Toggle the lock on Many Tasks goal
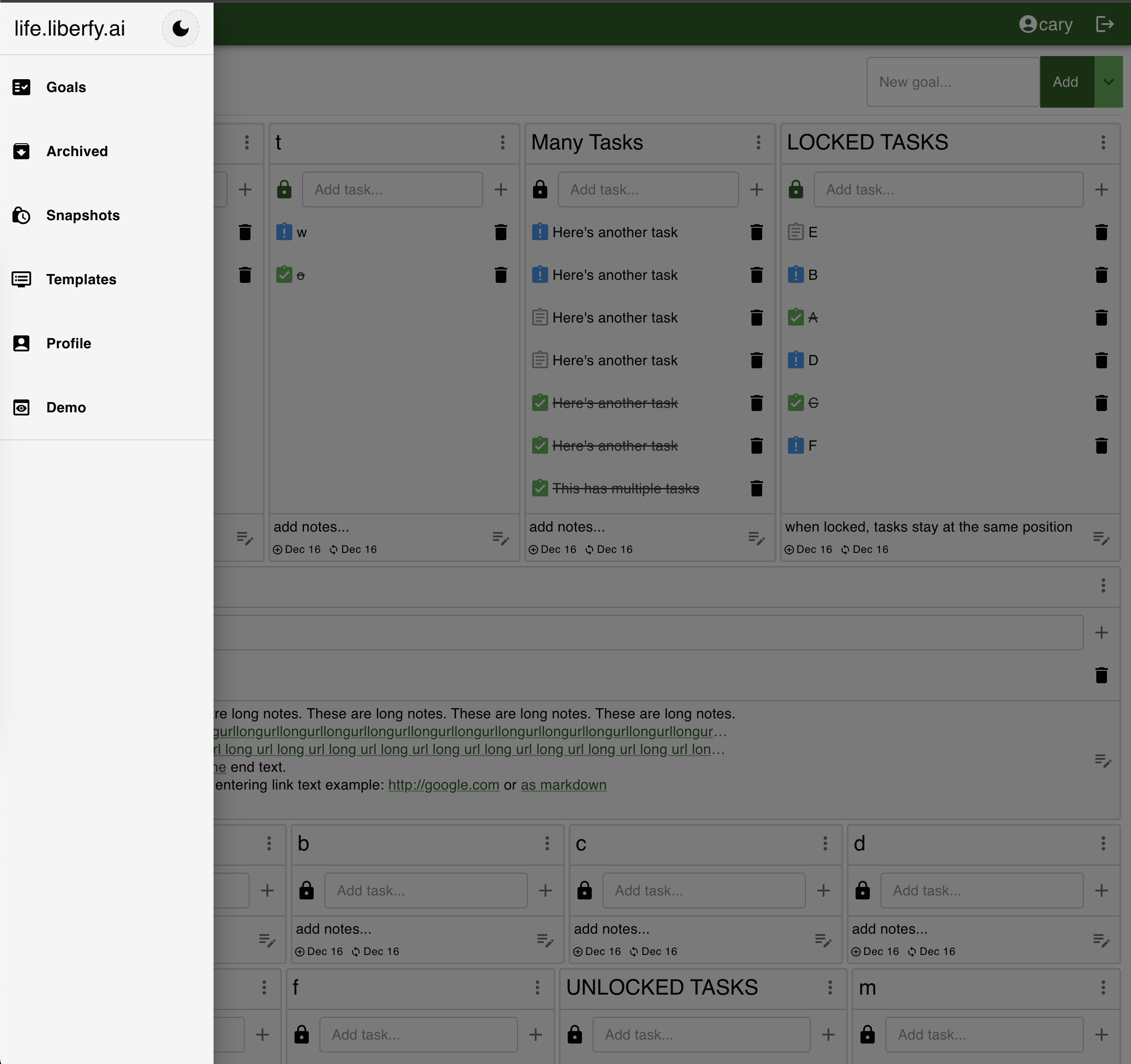Screen dimensions: 1131x1064 [540, 189]
